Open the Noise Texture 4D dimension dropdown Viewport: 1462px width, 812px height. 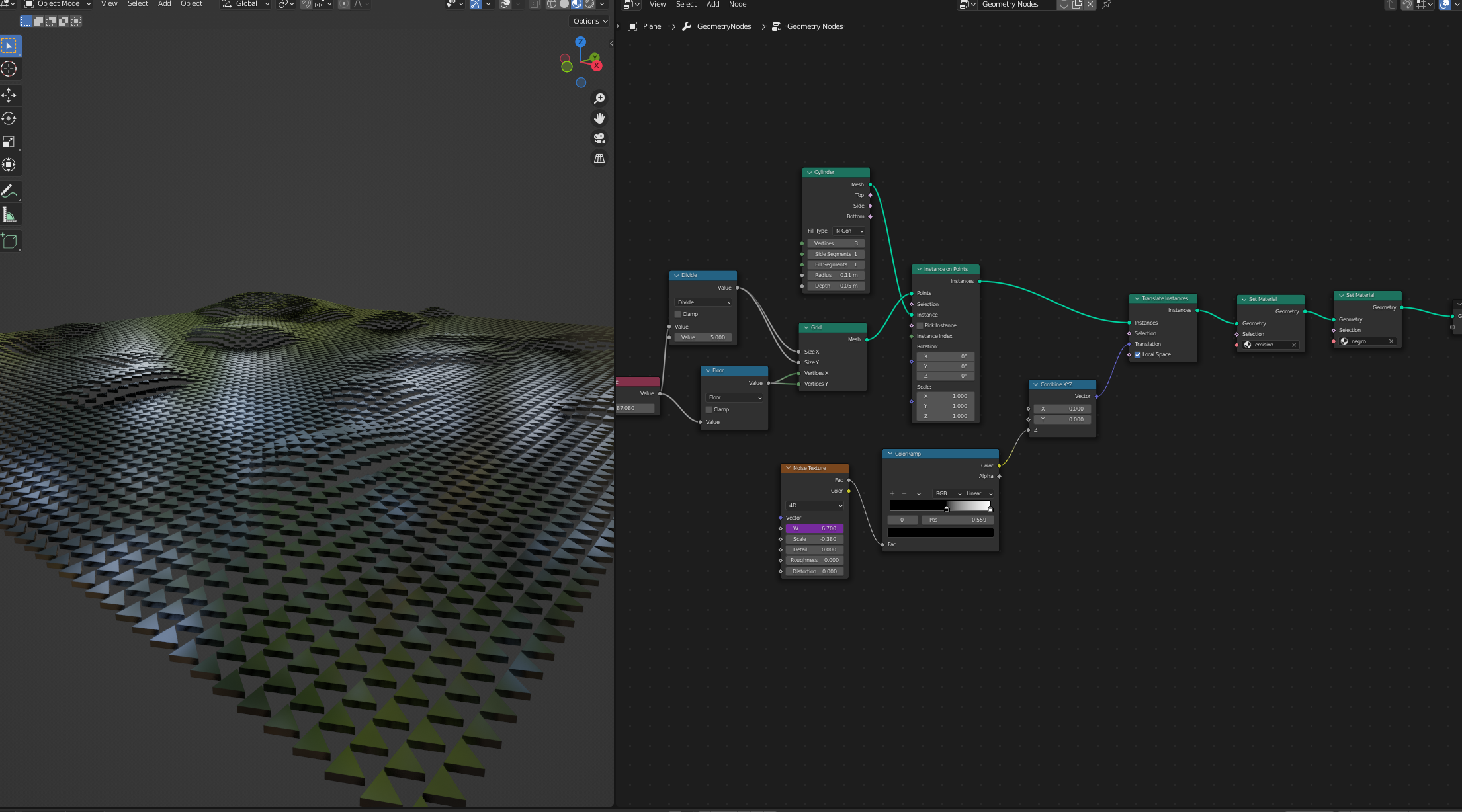[815, 505]
